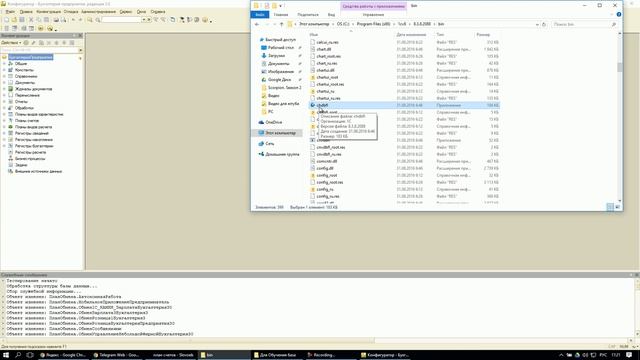Click the Windows Start button
The width and height of the screenshot is (640, 360).
click(6, 355)
